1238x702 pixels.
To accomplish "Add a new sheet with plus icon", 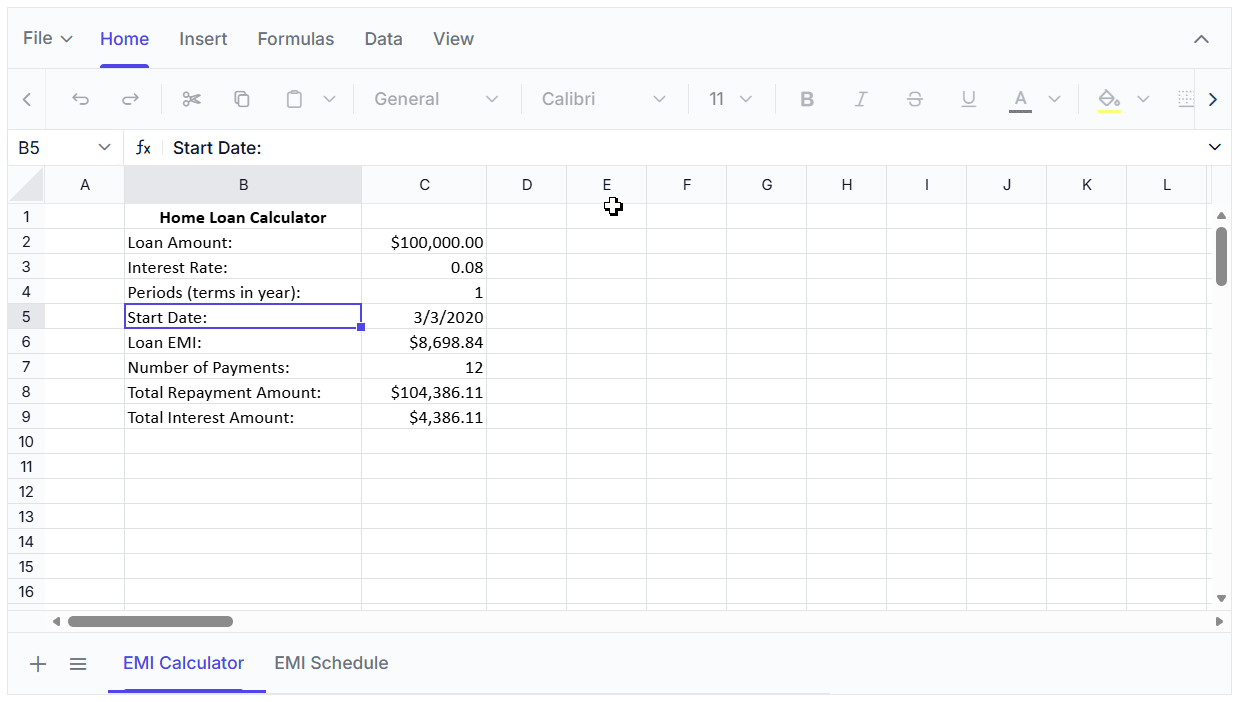I will 38,664.
